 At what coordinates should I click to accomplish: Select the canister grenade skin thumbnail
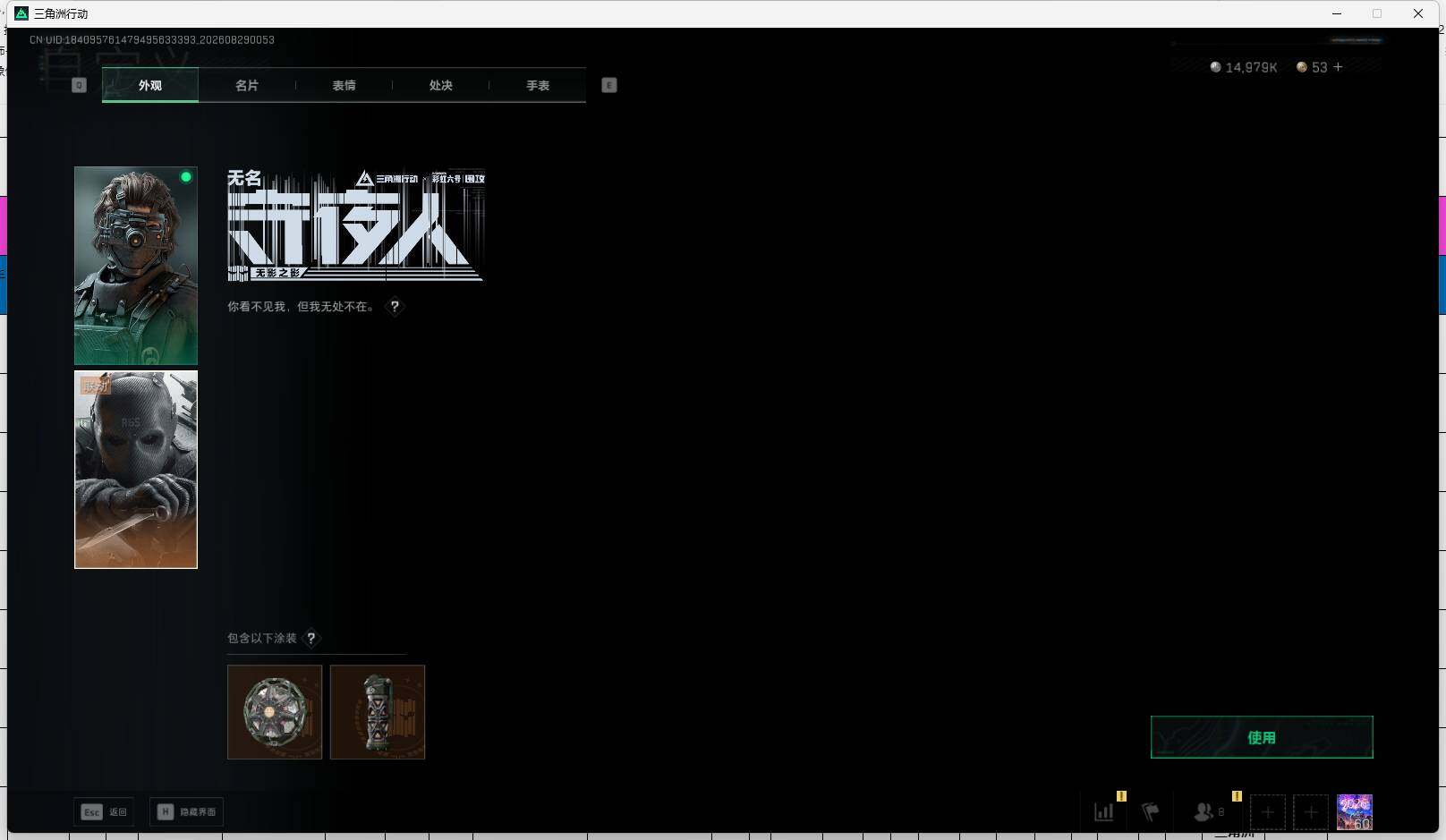click(378, 712)
